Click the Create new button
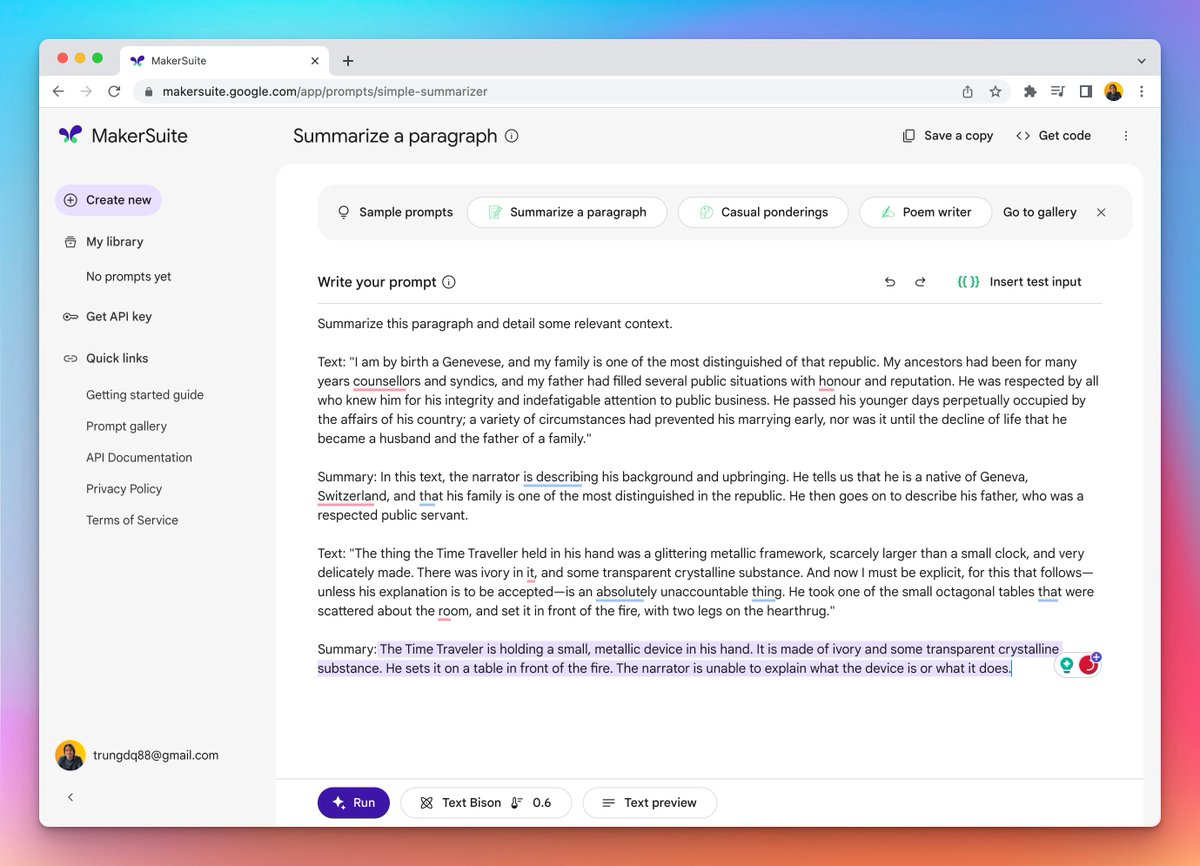The image size is (1200, 866). [x=108, y=200]
